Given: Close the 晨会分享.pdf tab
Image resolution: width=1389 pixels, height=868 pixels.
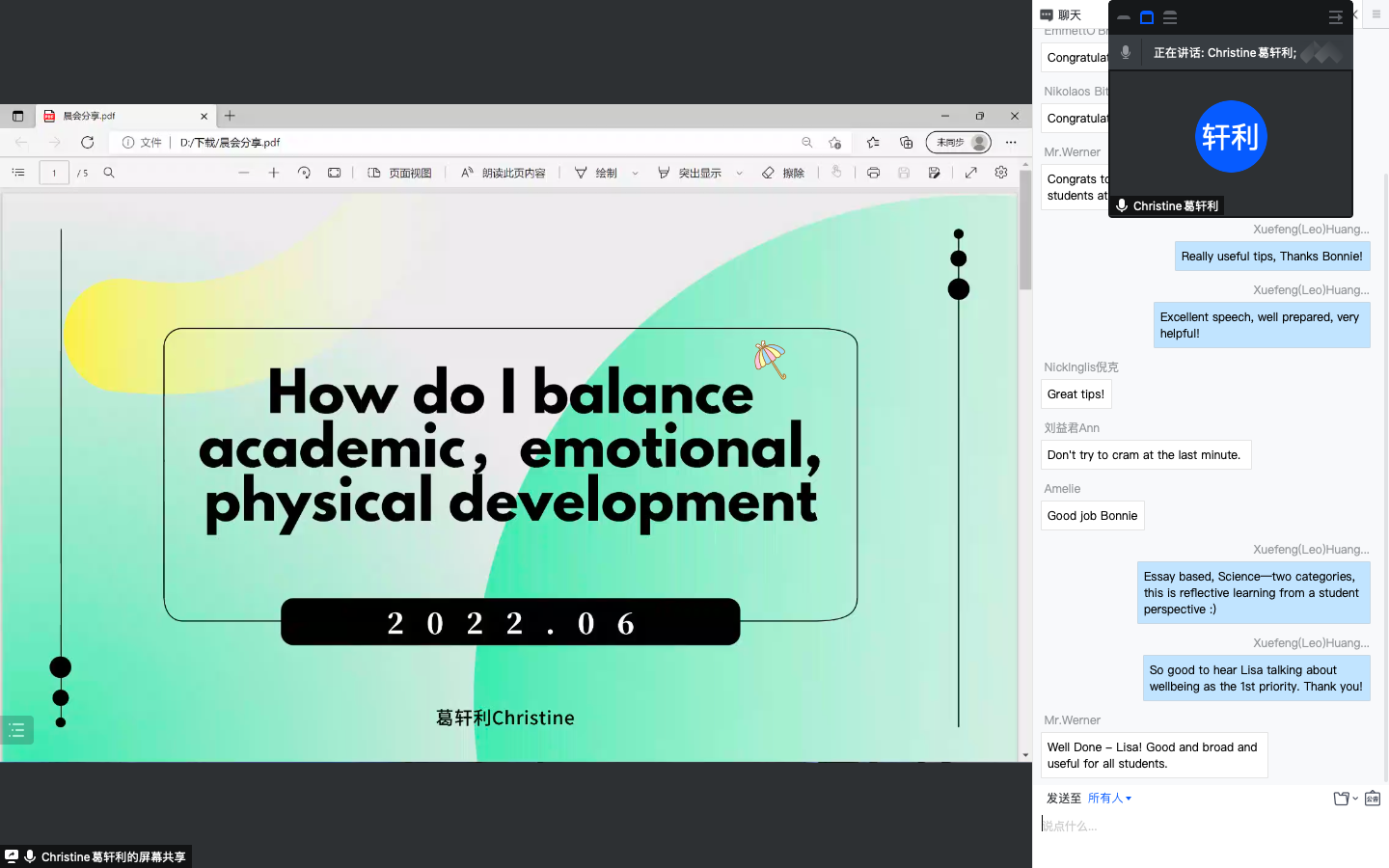Looking at the screenshot, I should pyautogui.click(x=204, y=116).
